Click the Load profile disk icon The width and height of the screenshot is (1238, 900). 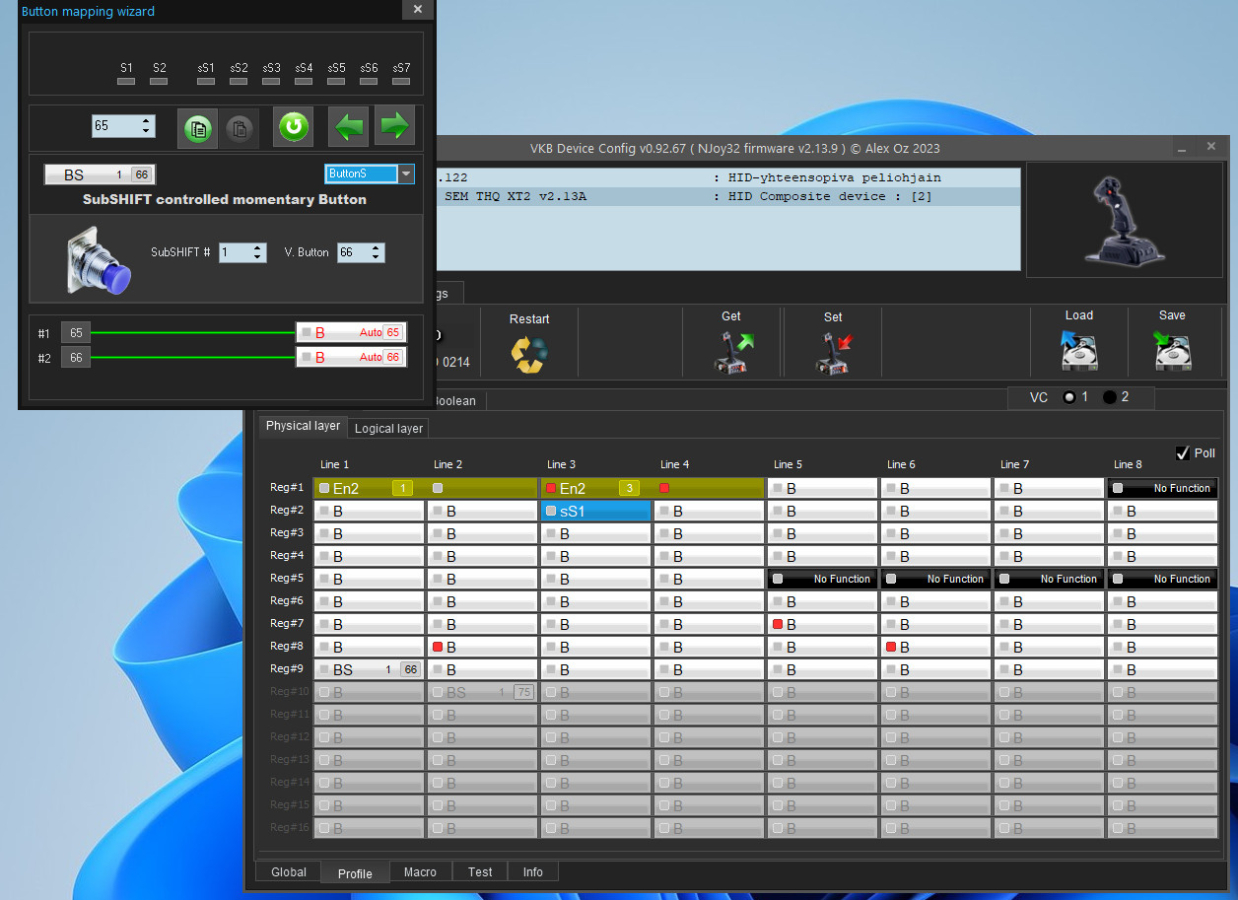(x=1080, y=350)
